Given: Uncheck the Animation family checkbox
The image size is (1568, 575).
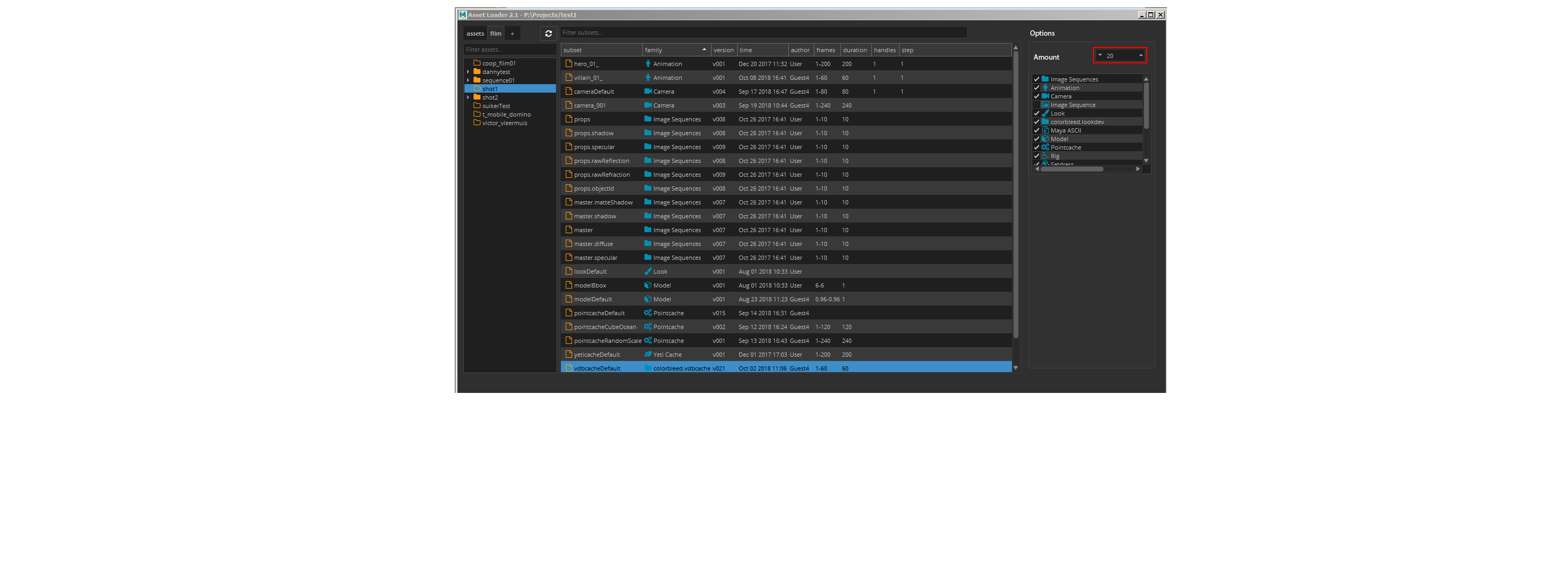Looking at the screenshot, I should coord(1036,88).
